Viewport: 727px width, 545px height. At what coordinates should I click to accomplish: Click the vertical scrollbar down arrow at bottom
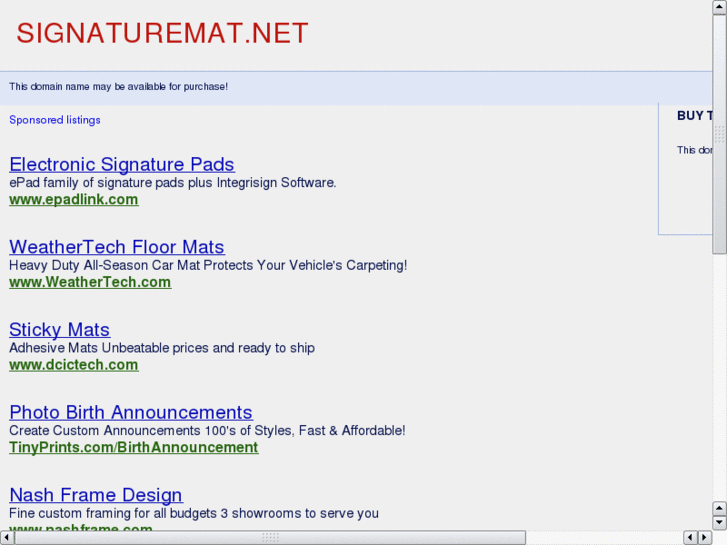(x=719, y=523)
